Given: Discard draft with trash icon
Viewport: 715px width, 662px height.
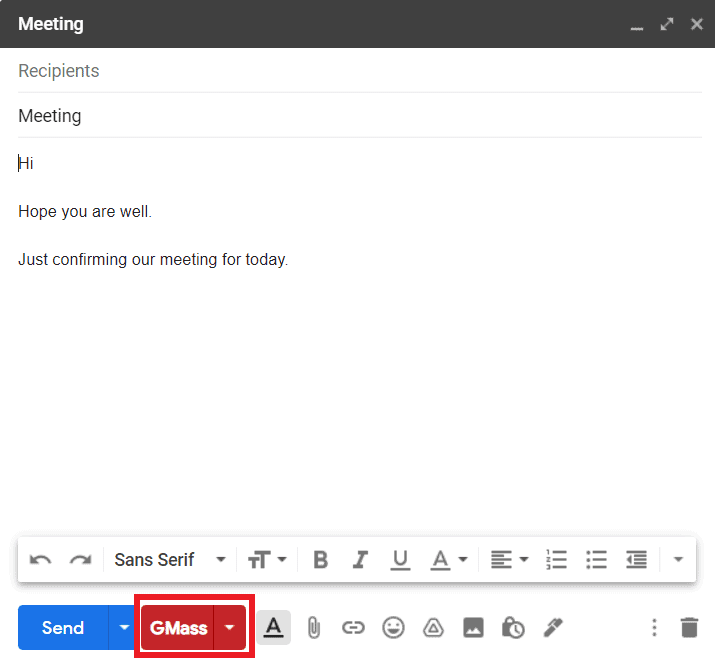Looking at the screenshot, I should pos(689,628).
